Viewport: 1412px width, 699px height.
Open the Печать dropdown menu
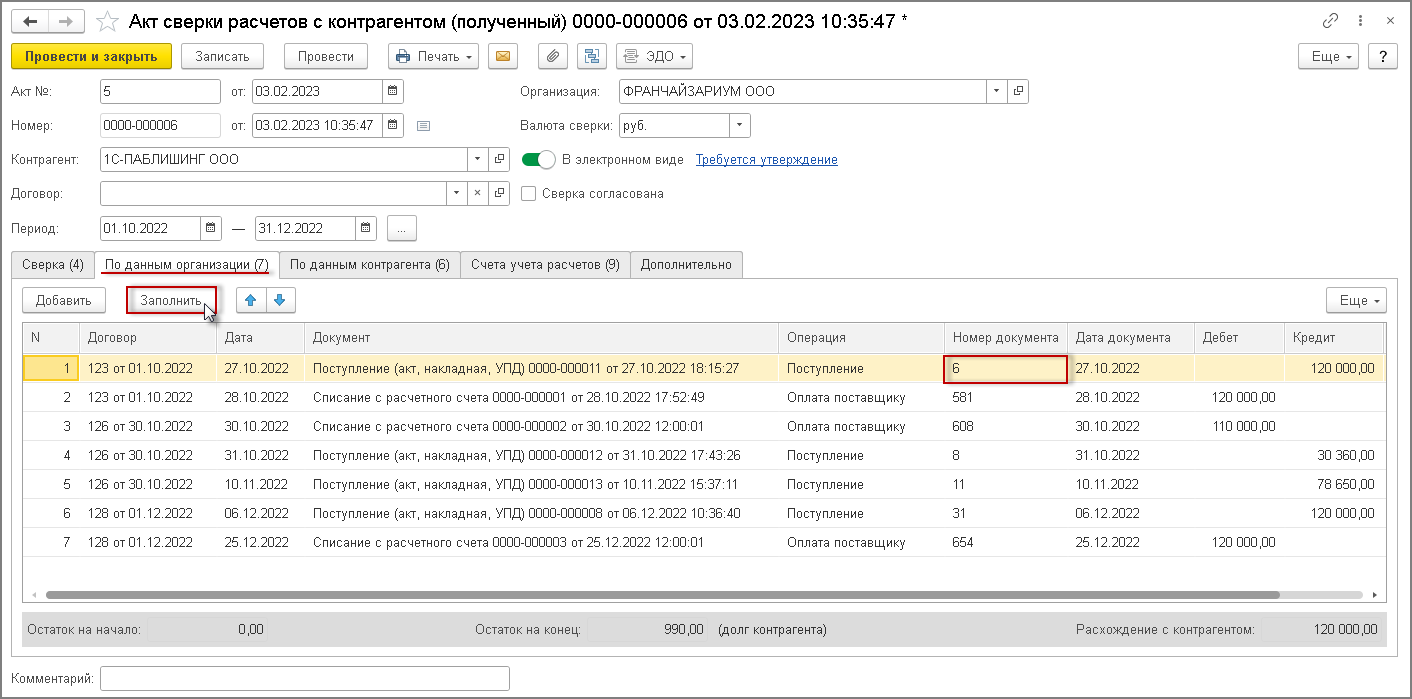[x=433, y=57]
